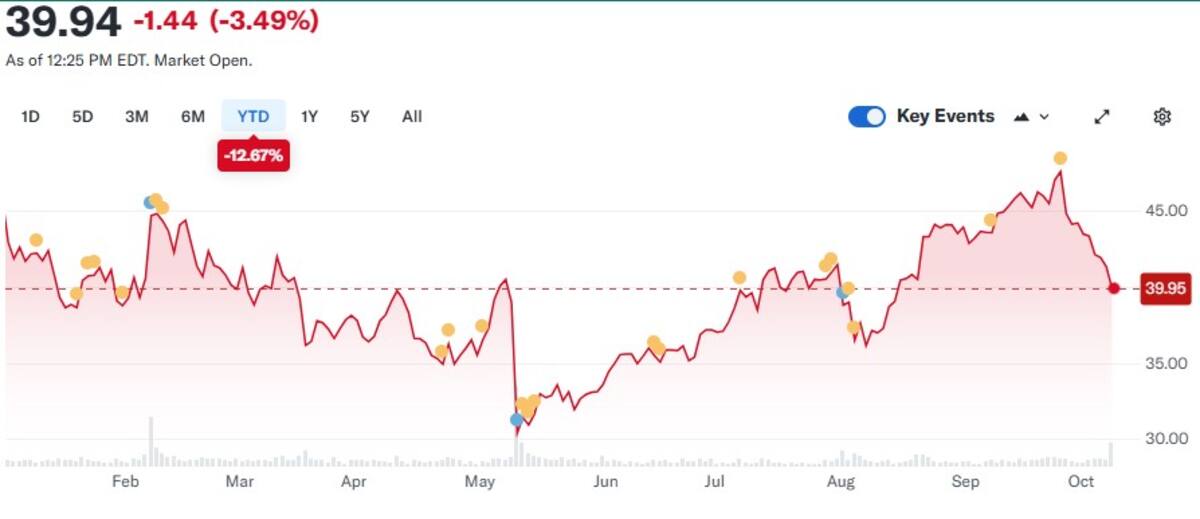Select the 1D time range

click(30, 117)
